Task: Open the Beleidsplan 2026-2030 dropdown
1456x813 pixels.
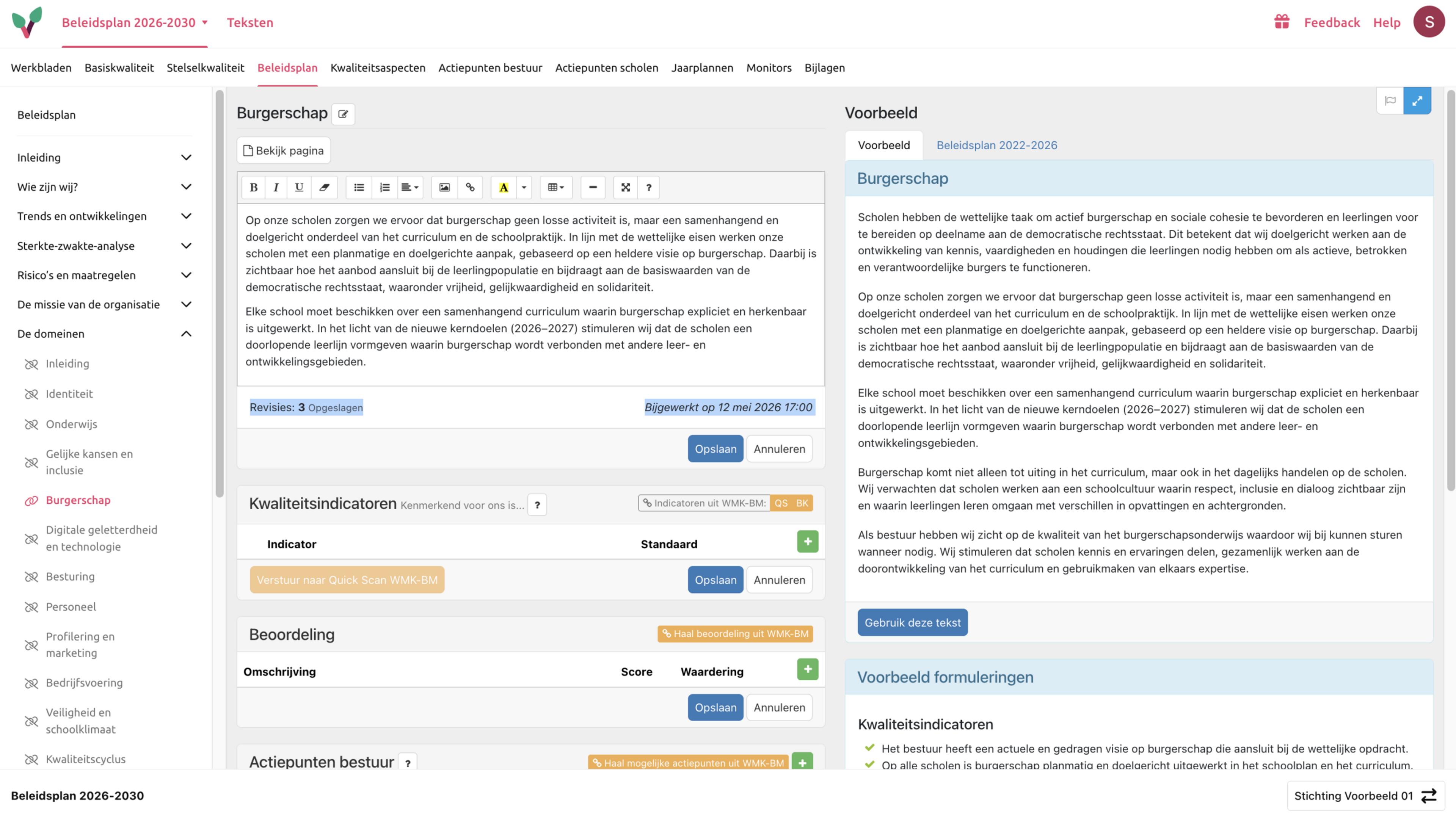Action: pyautogui.click(x=135, y=23)
